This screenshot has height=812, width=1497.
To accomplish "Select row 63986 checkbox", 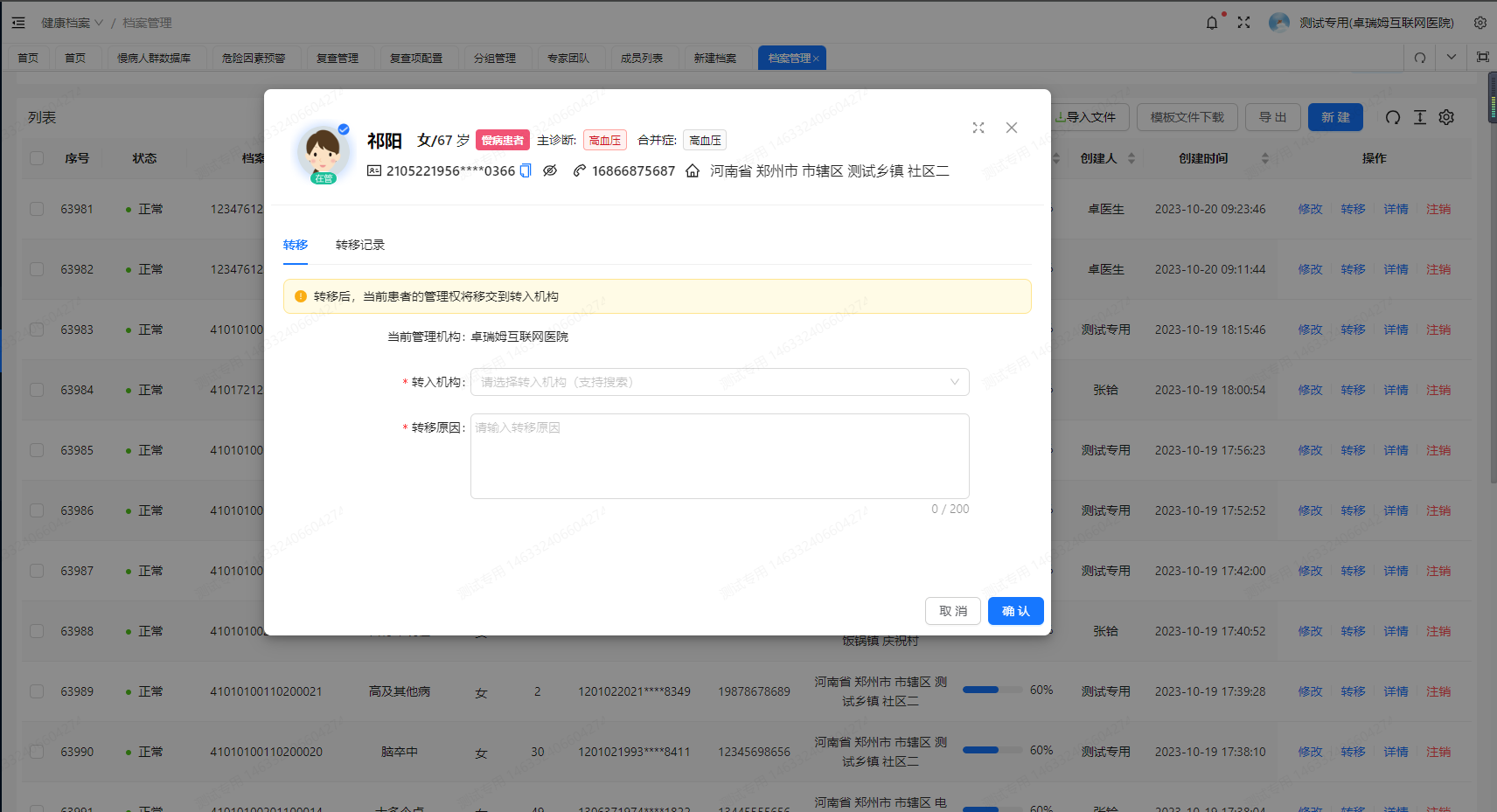I will 37,510.
